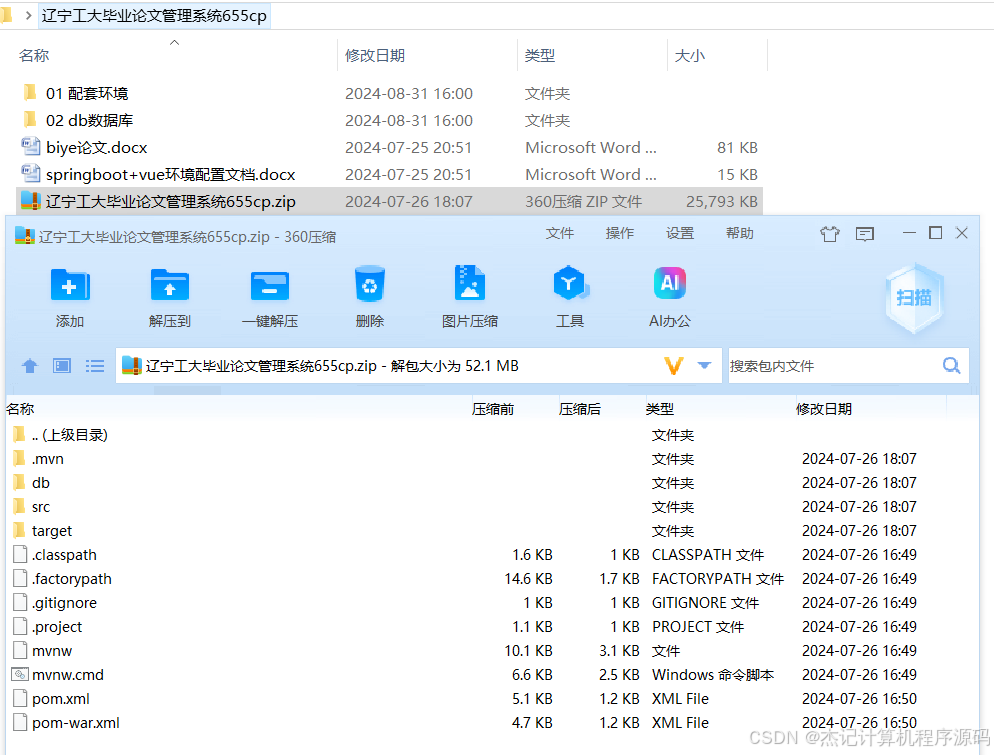The image size is (994, 755).
Task: Open the 帮助 (Help) menu
Action: coord(738,232)
